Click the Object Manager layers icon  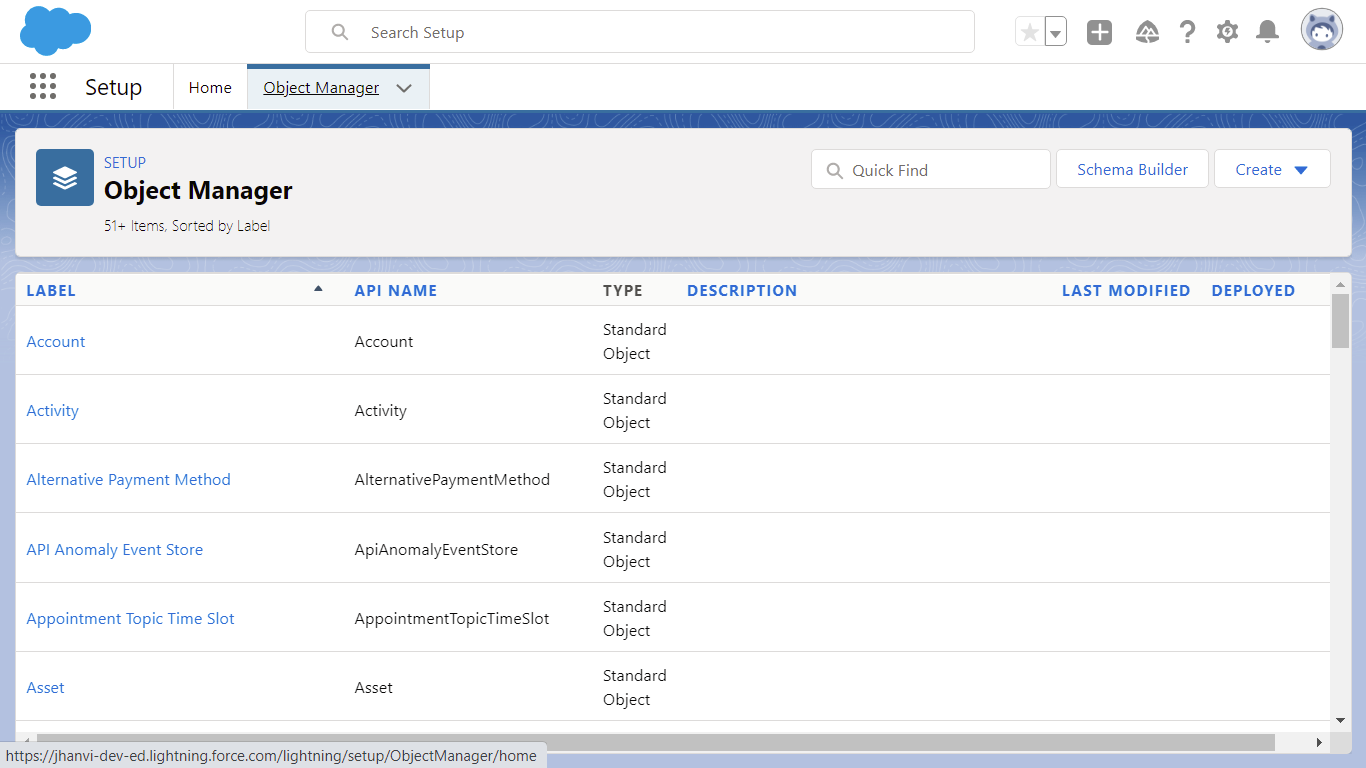[x=65, y=178]
